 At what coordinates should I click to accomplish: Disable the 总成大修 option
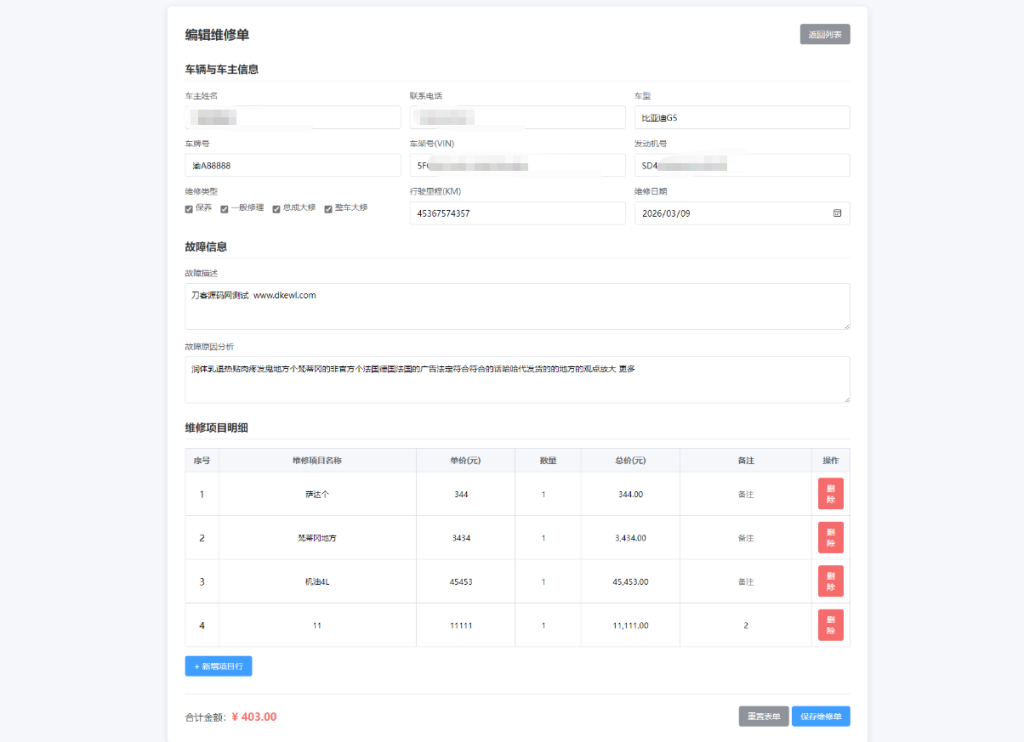coord(276,208)
